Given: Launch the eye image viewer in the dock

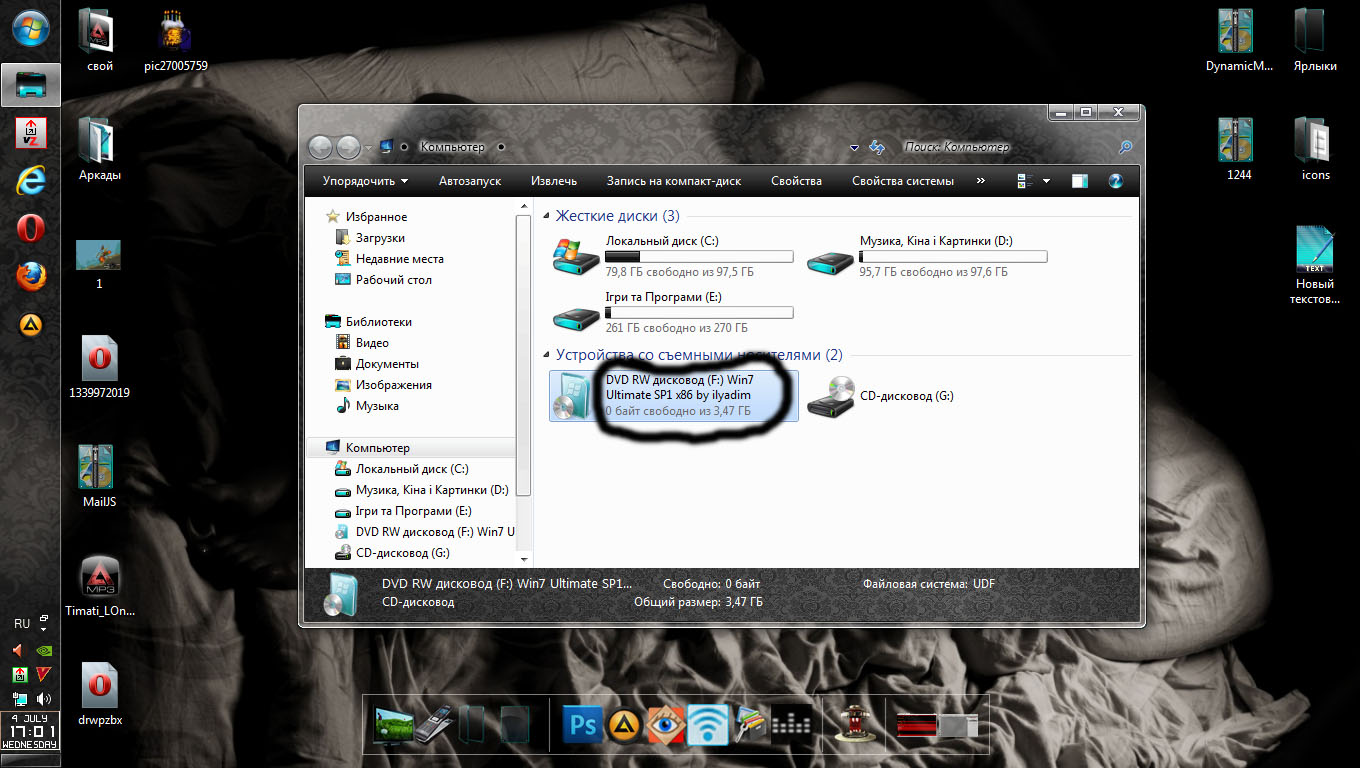Looking at the screenshot, I should (665, 724).
